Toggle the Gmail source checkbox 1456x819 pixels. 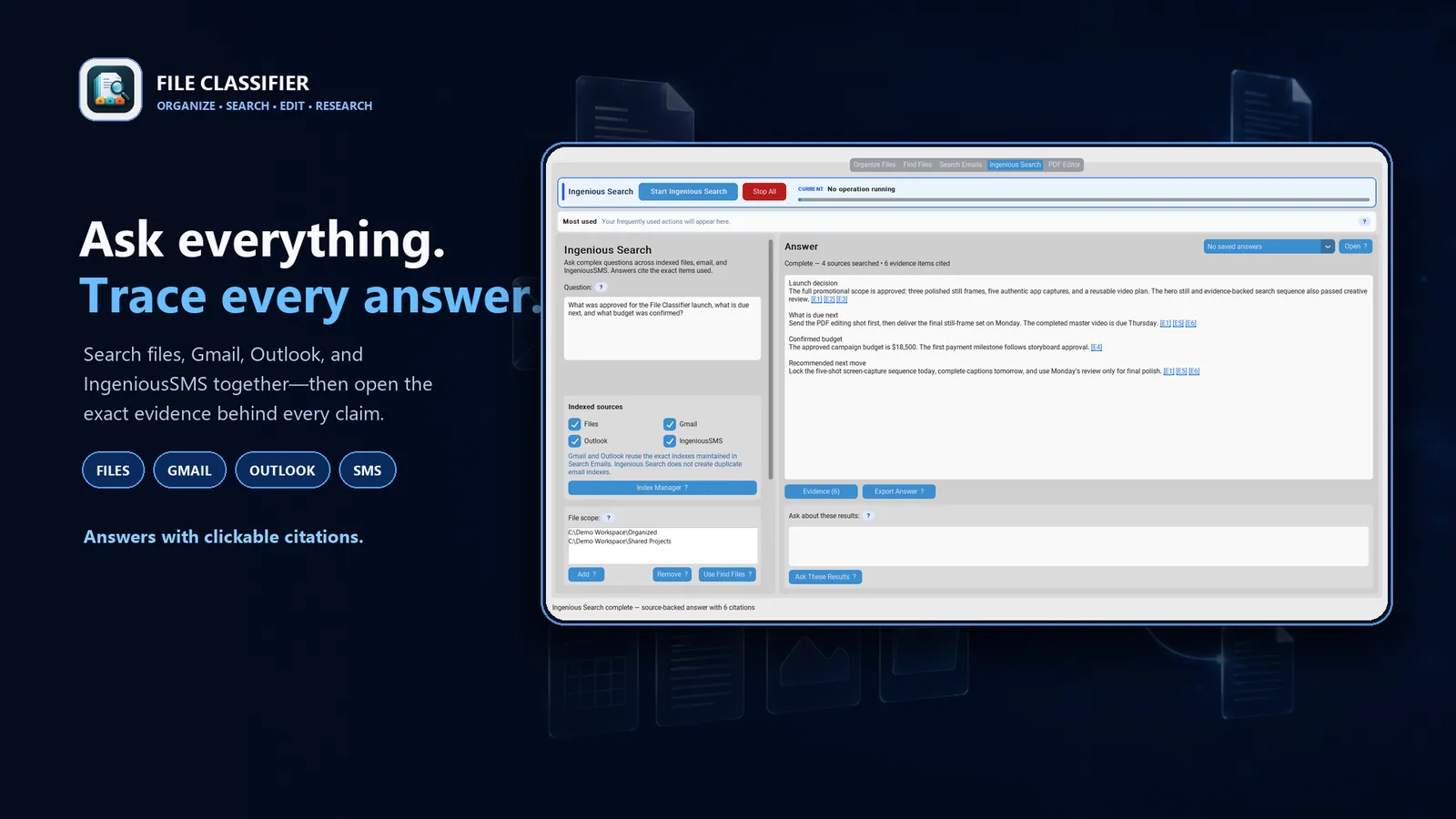[x=670, y=424]
